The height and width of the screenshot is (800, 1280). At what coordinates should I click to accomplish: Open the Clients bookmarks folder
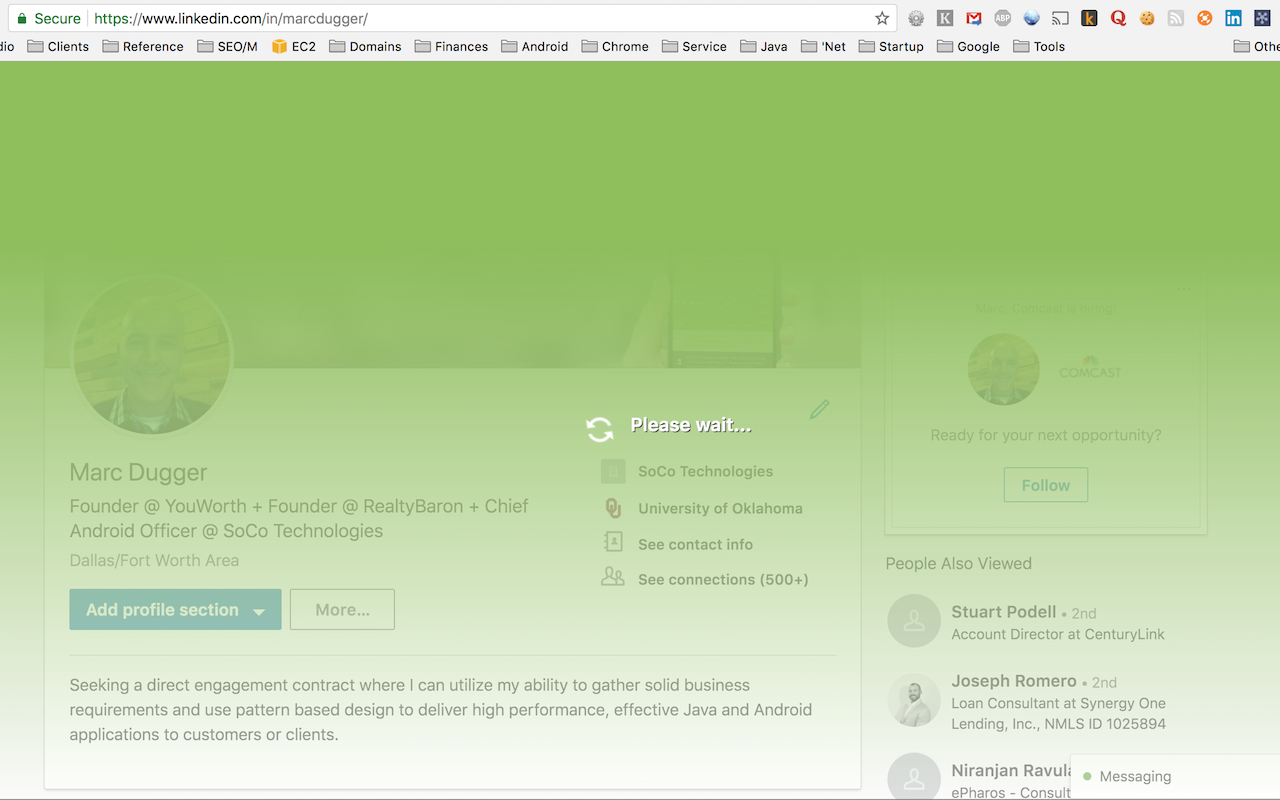(58, 46)
